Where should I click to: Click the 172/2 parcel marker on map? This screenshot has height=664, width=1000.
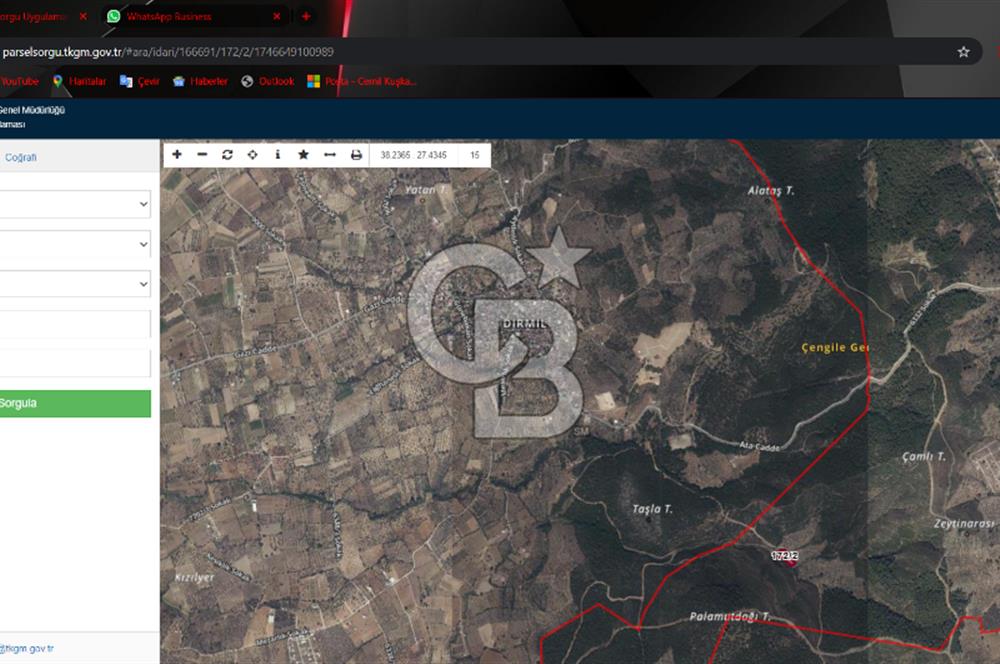coord(785,556)
